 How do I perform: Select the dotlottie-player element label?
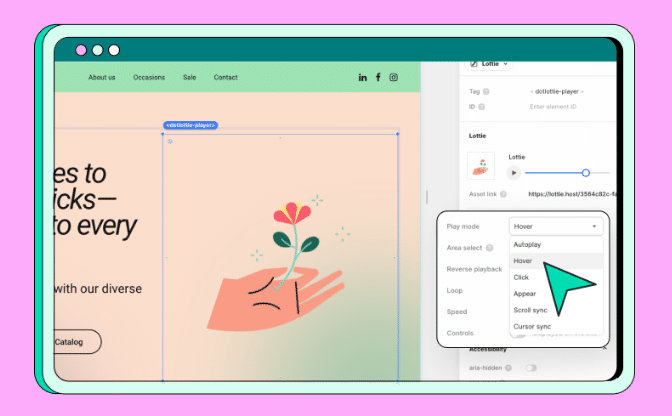(x=191, y=125)
